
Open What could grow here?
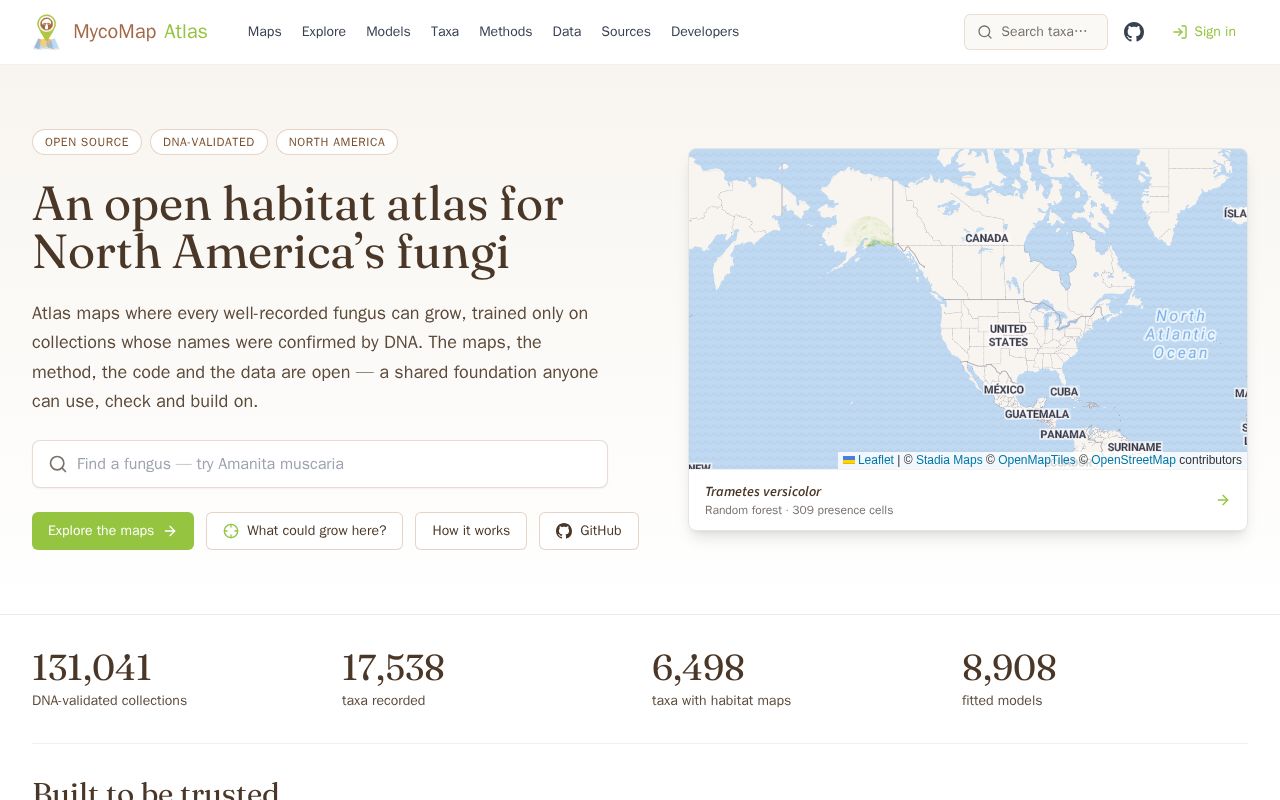coord(304,531)
